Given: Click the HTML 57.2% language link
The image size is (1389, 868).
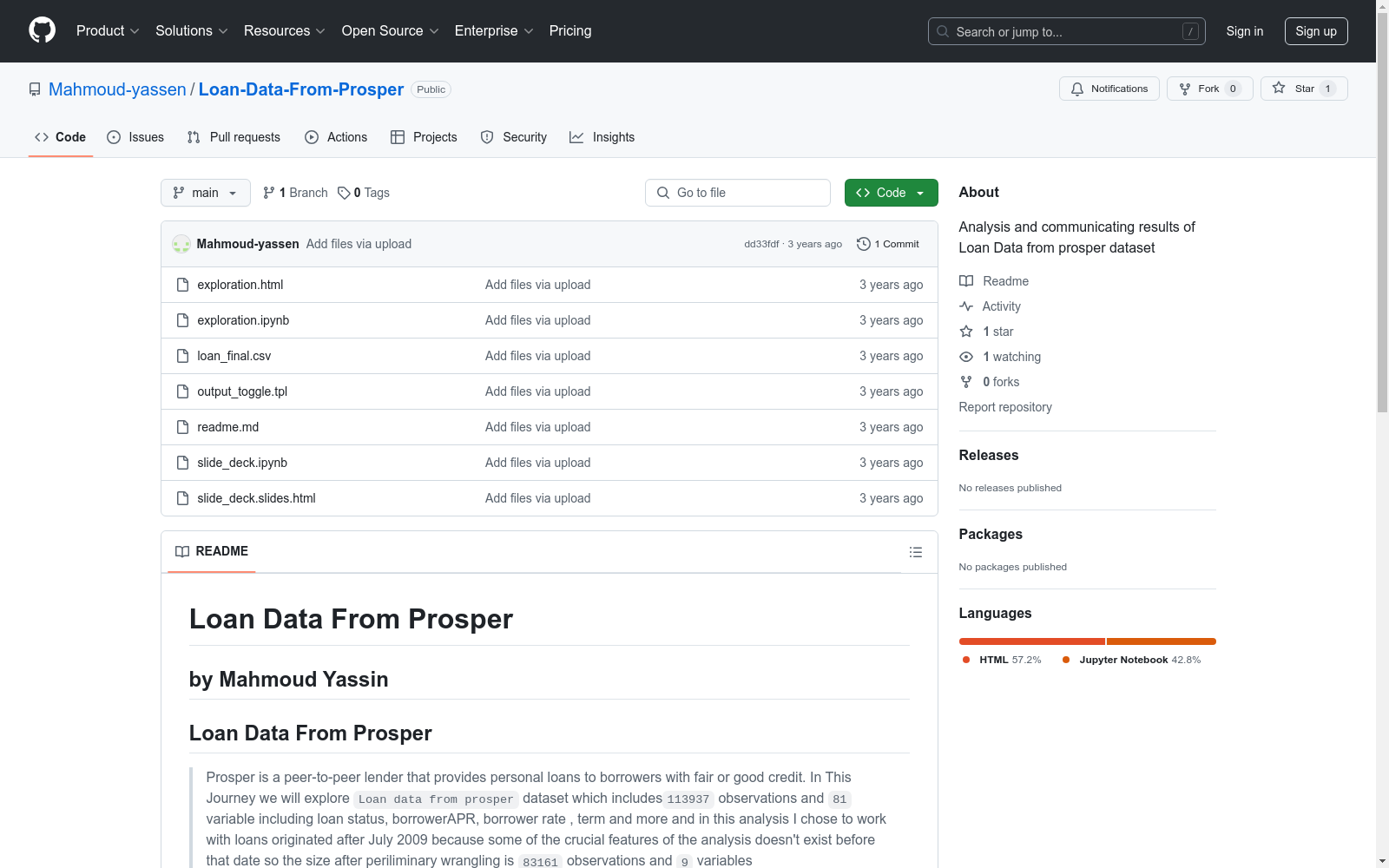Looking at the screenshot, I should pos(1003,660).
